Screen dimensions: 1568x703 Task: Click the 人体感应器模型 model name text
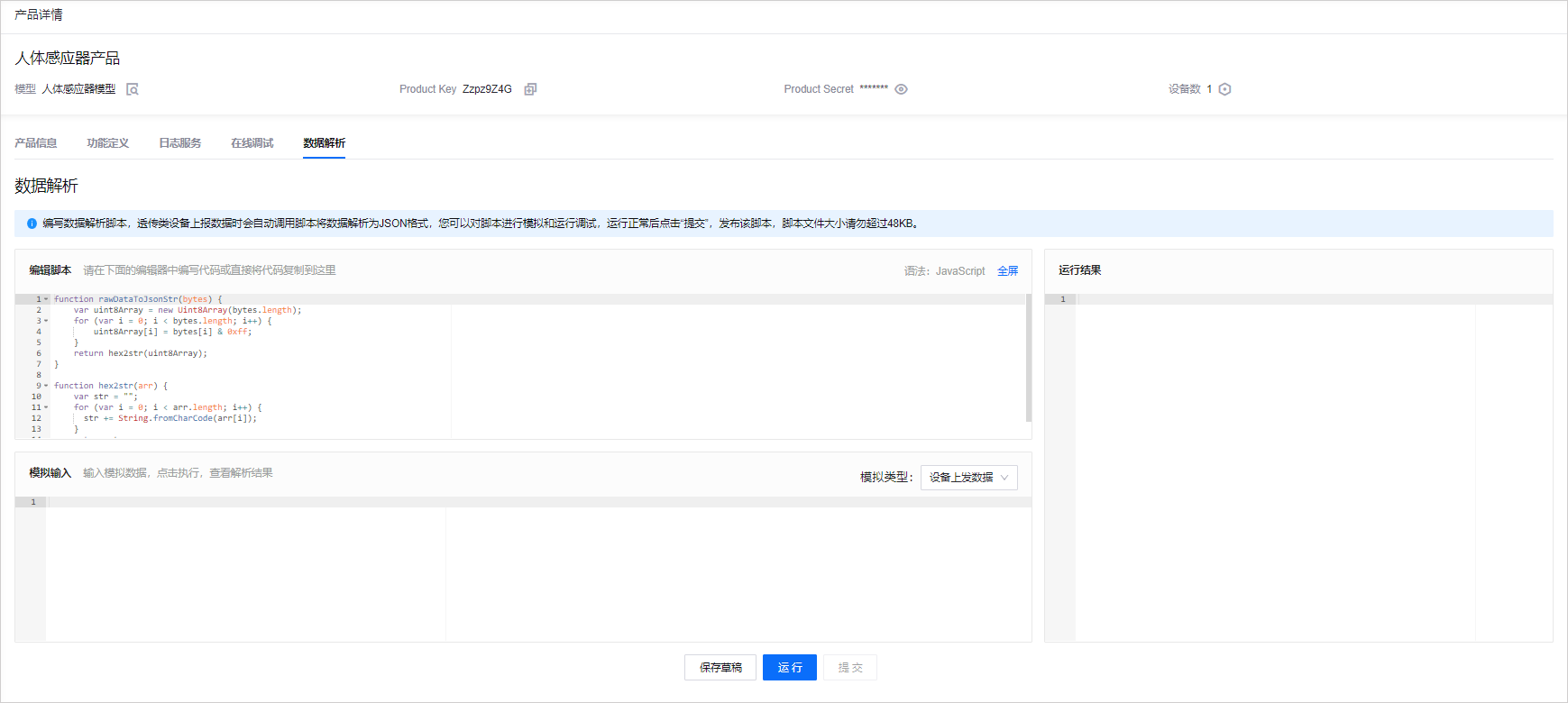click(x=78, y=89)
